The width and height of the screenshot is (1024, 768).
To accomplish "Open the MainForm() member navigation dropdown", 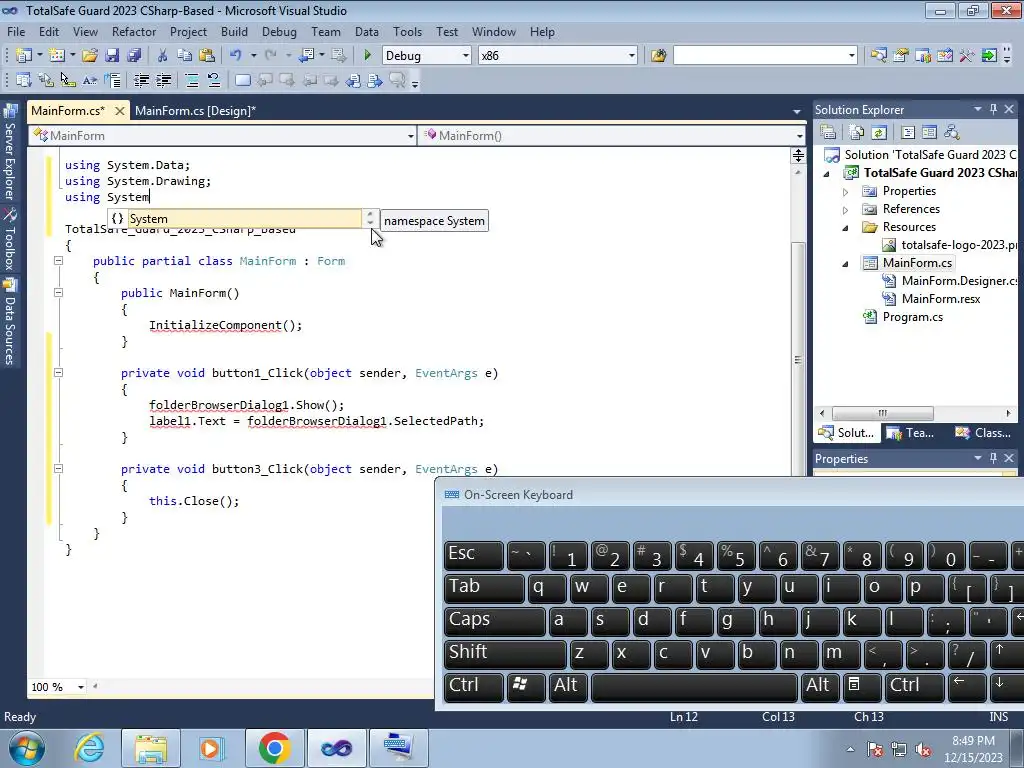I will (799, 136).
